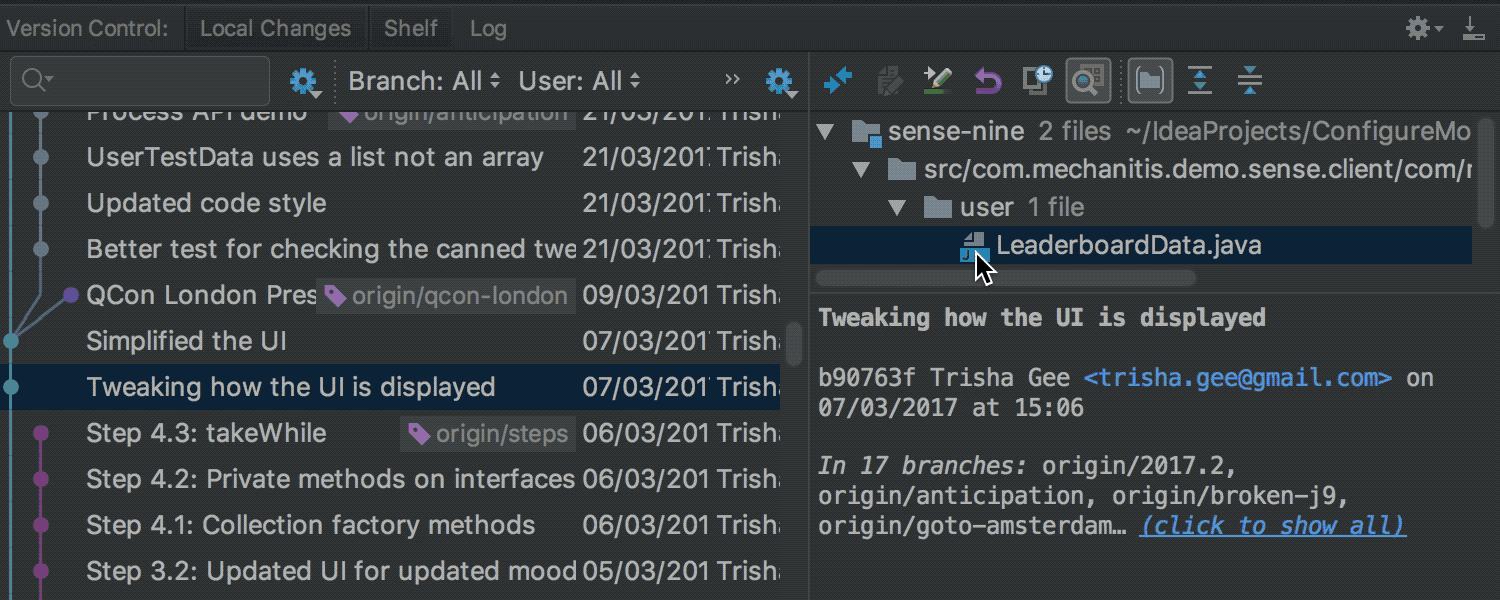1500x600 pixels.
Task: Collapse all nodes in the changed files tree
Action: 1249,80
